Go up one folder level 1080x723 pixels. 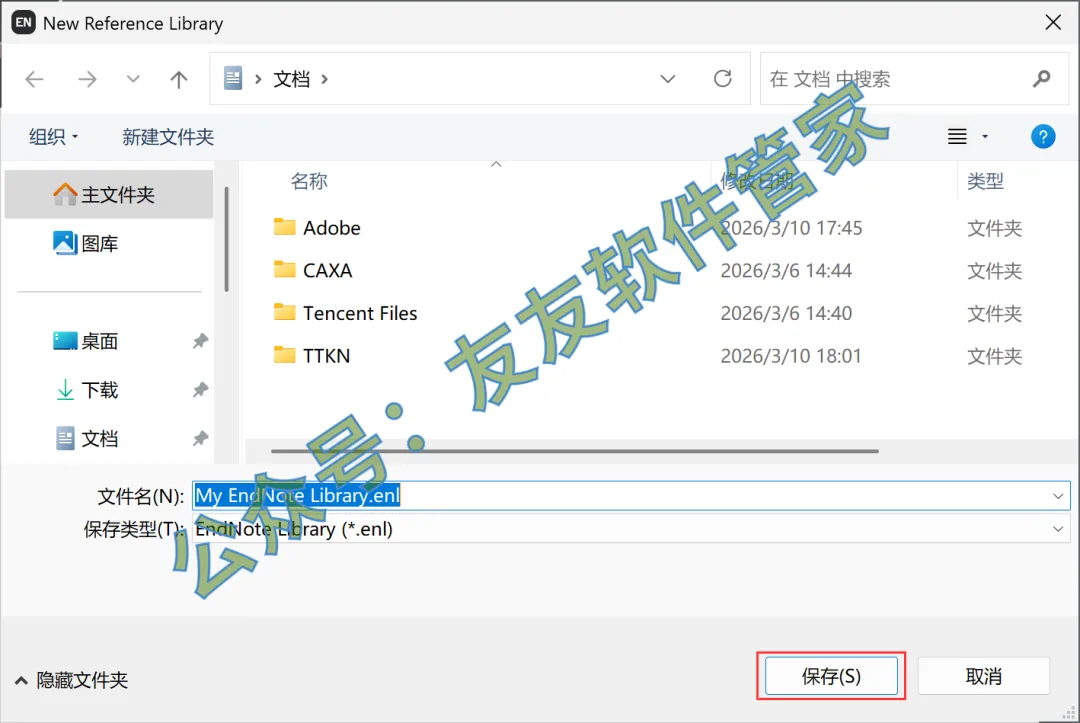178,79
